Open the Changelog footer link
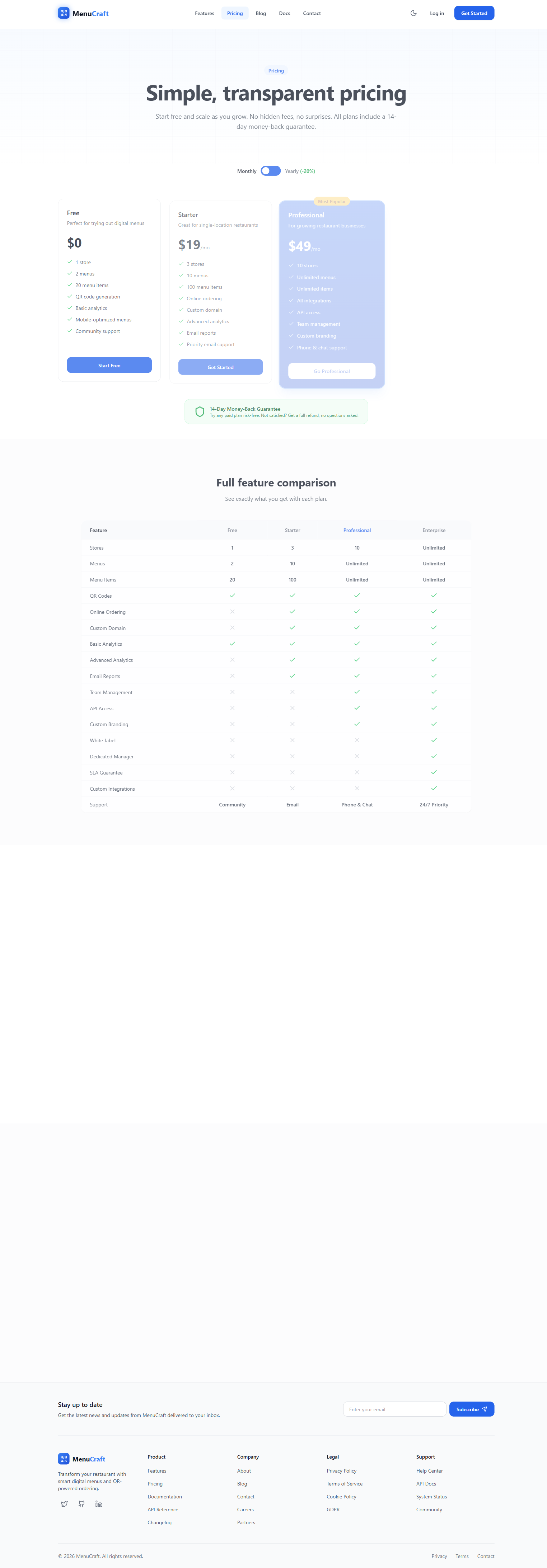Screen dimensions: 547x1568 pyautogui.click(x=160, y=1522)
